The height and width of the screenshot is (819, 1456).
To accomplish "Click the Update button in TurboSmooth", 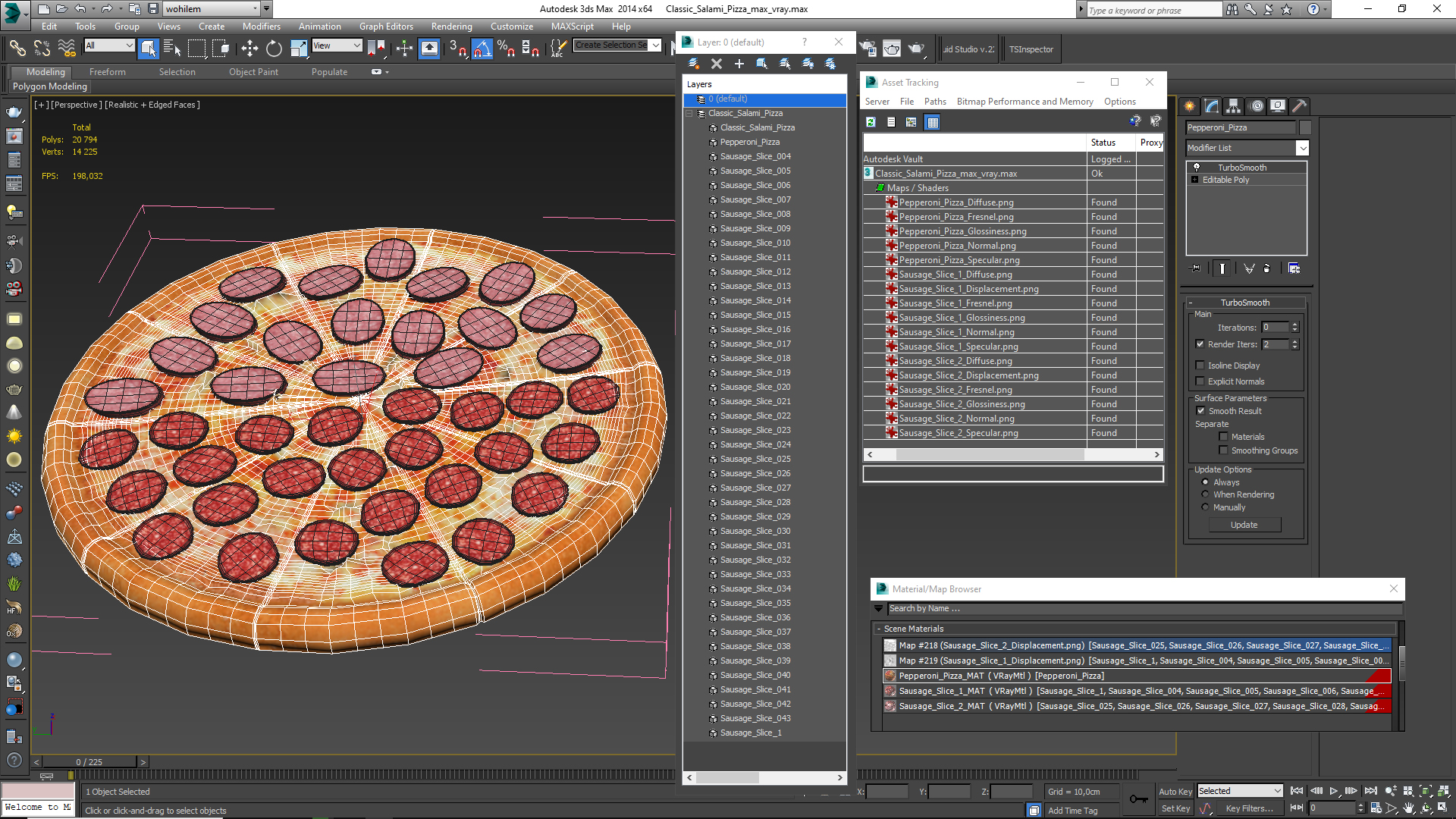I will coord(1244,525).
